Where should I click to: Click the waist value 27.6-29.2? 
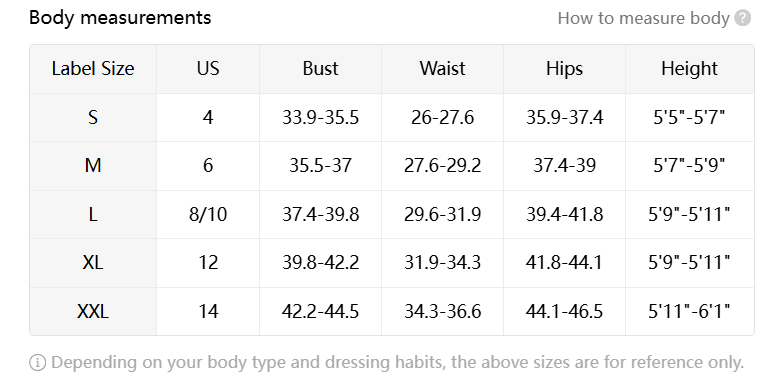coord(442,165)
